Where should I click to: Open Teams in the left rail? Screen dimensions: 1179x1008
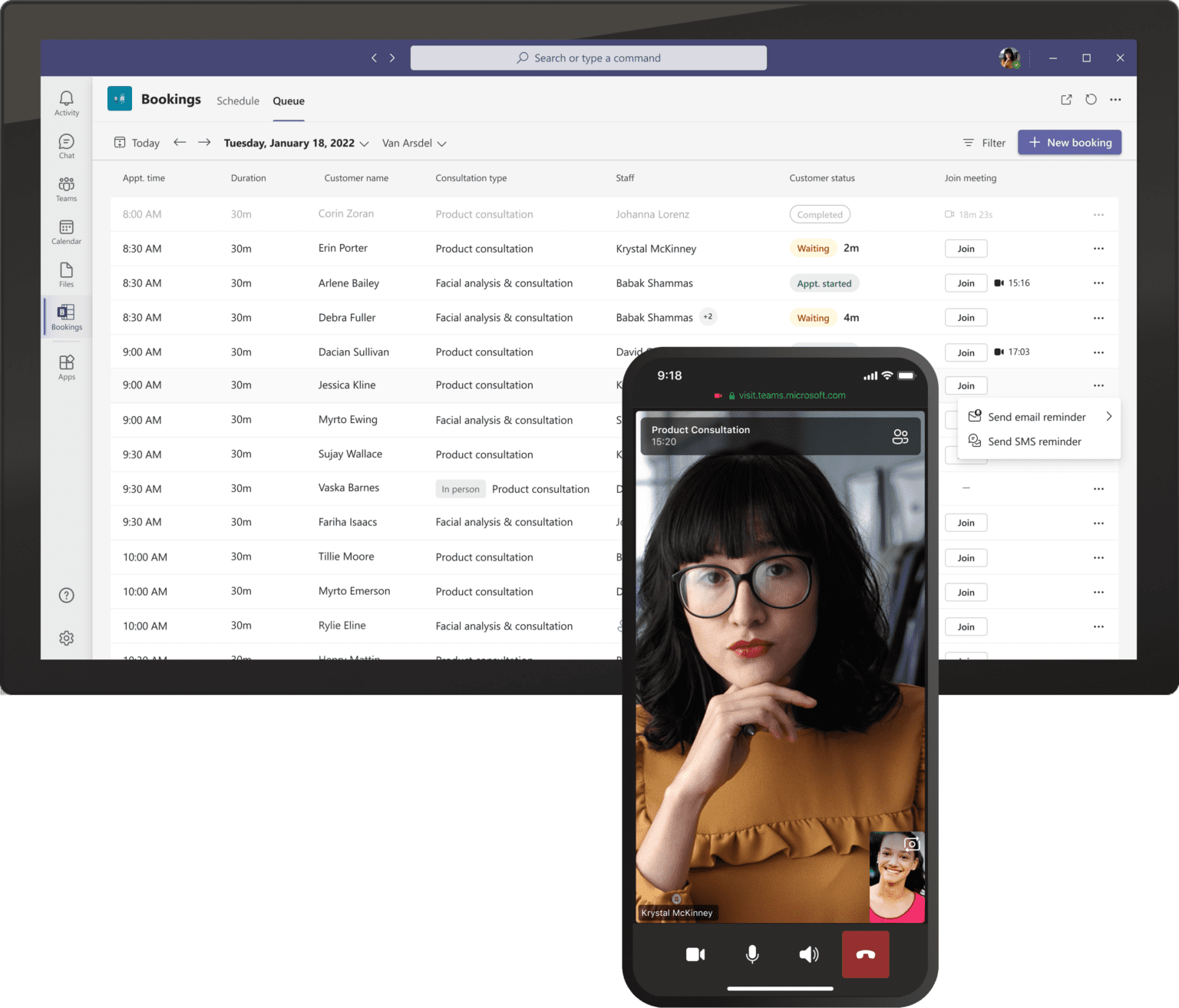67,189
